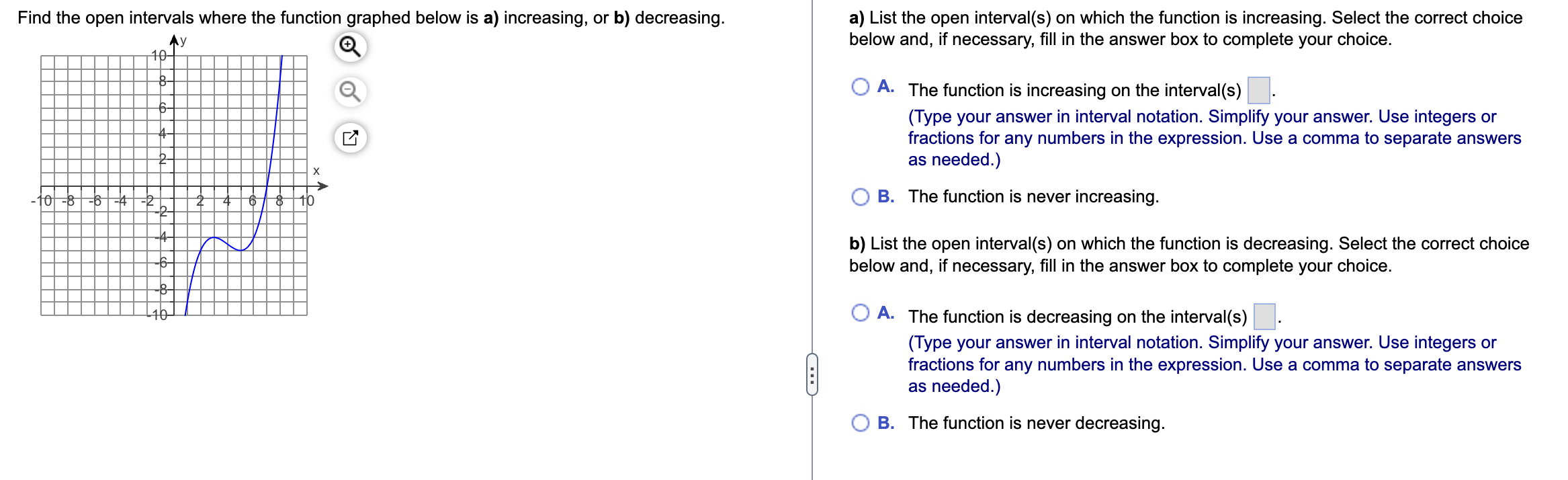The width and height of the screenshot is (1568, 480).
Task: Select 'The function is never increasing'
Action: click(x=861, y=196)
